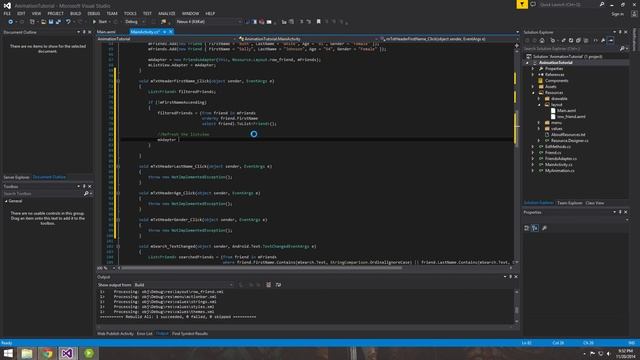This screenshot has height=360, width=640.
Task: Click Solution Explorer Collapse All icon
Action: click(578, 40)
